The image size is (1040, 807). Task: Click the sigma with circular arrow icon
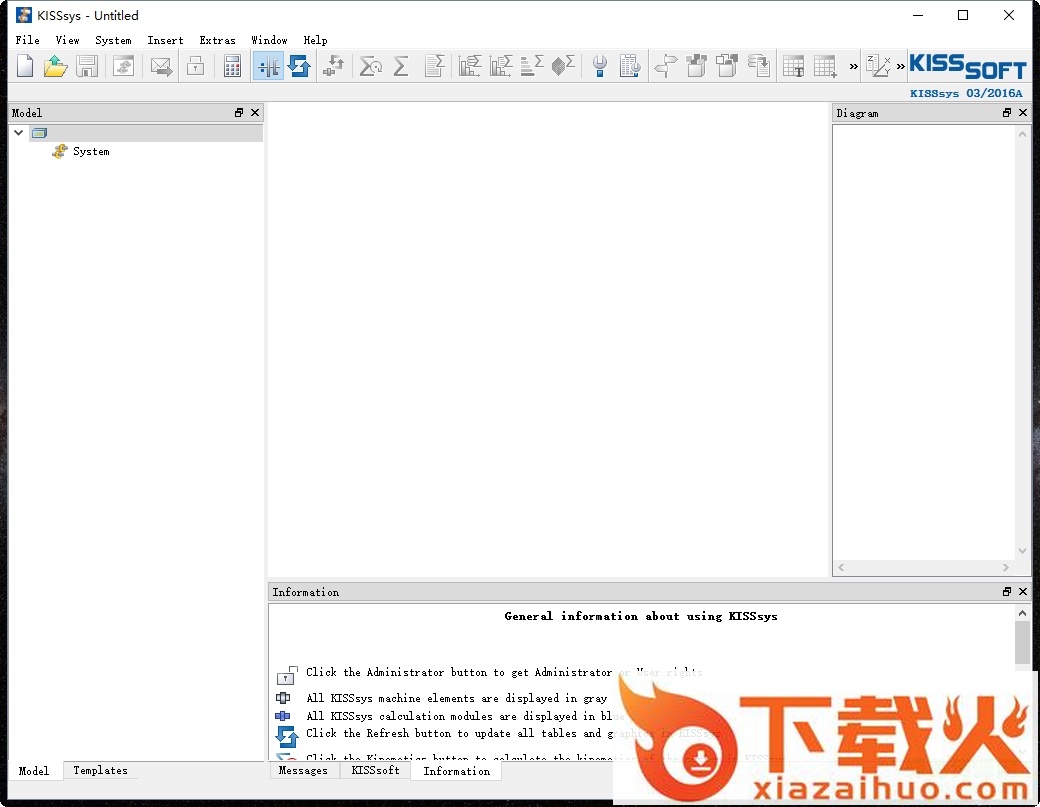click(x=371, y=66)
